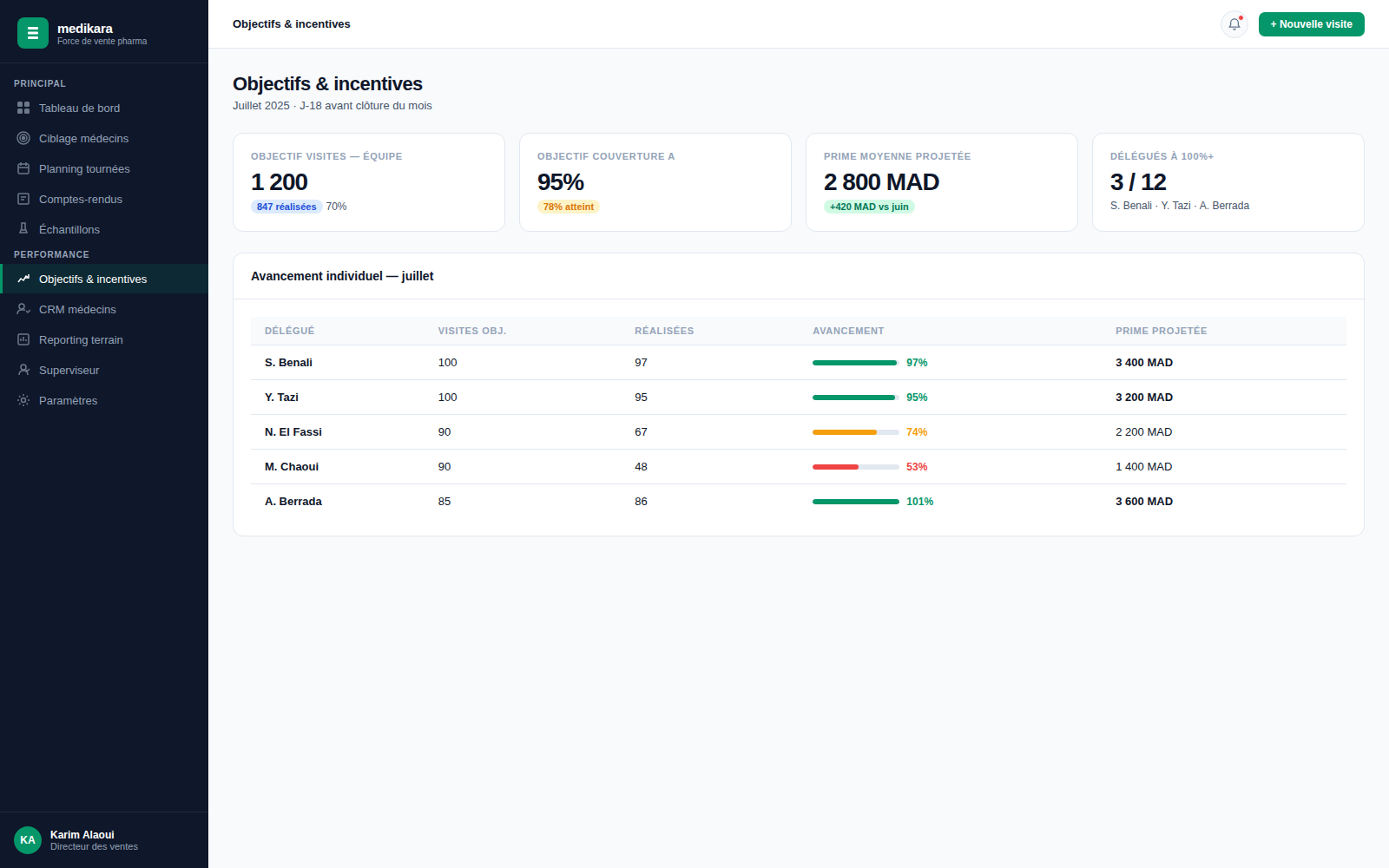The height and width of the screenshot is (868, 1389).
Task: Click the Reporting terrain chart icon
Action: (x=23, y=339)
